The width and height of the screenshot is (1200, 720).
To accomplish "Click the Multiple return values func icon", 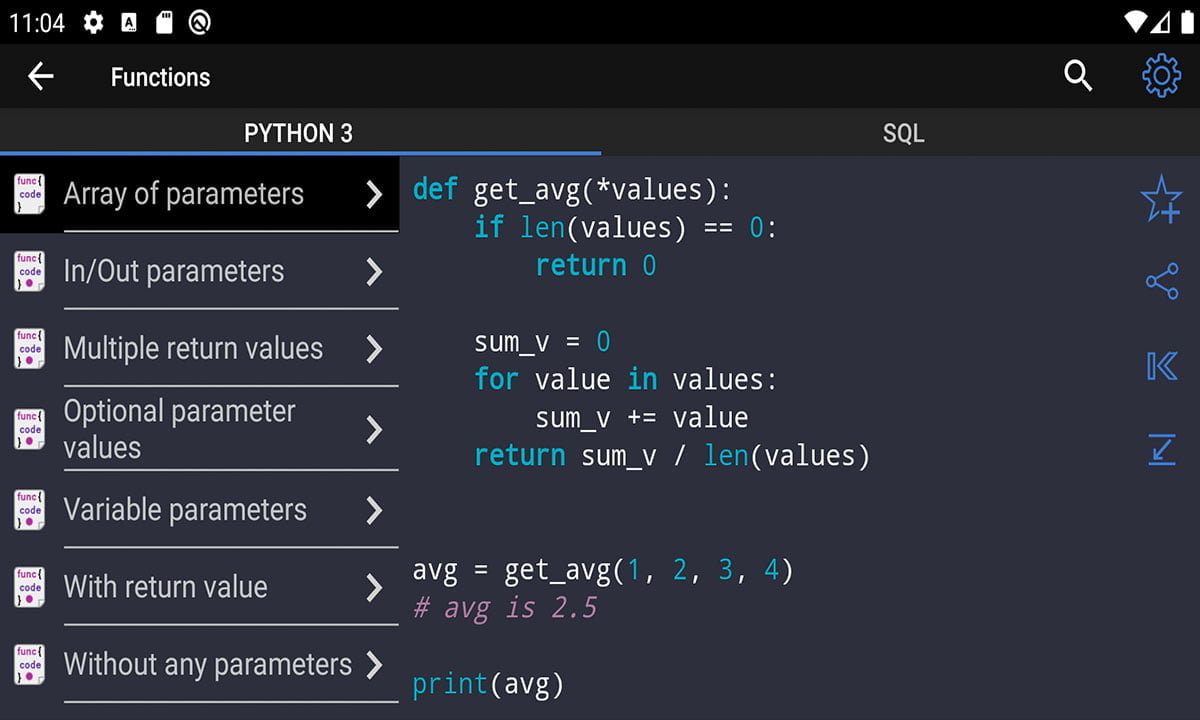I will coord(30,348).
